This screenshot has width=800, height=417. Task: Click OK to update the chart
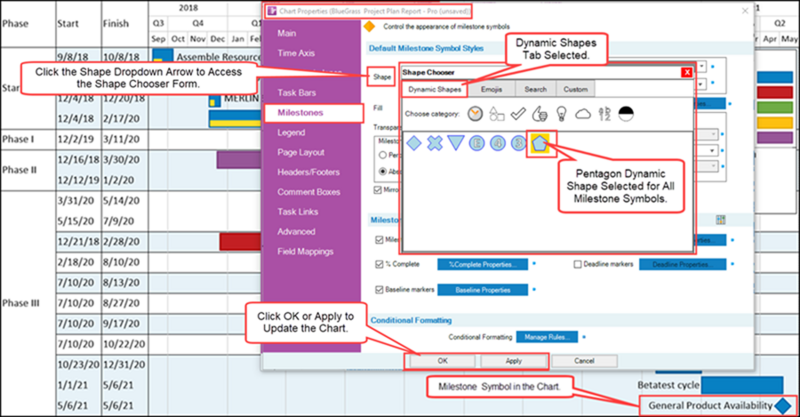tap(442, 361)
